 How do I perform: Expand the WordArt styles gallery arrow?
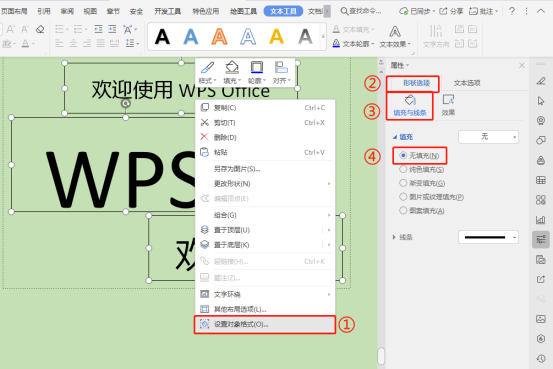323,36
